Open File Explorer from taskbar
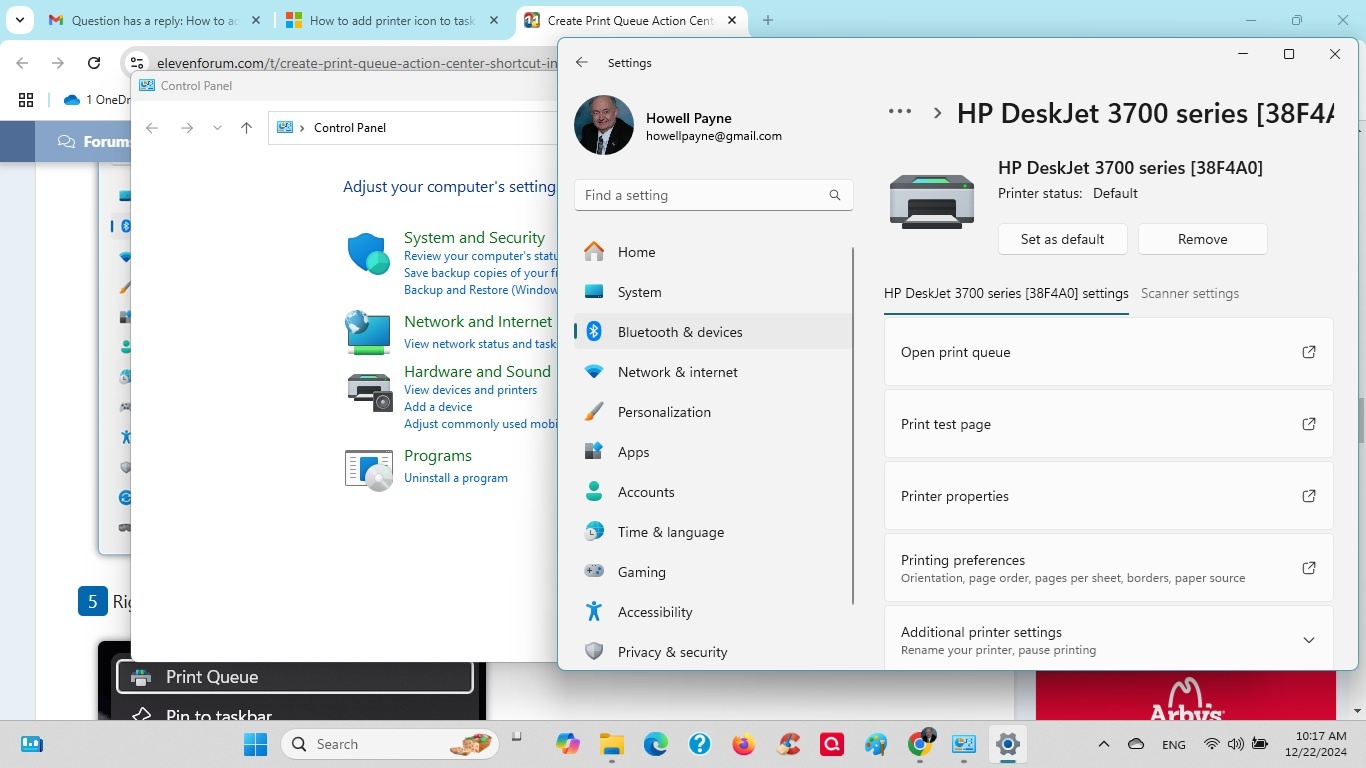The image size is (1366, 768). point(612,744)
